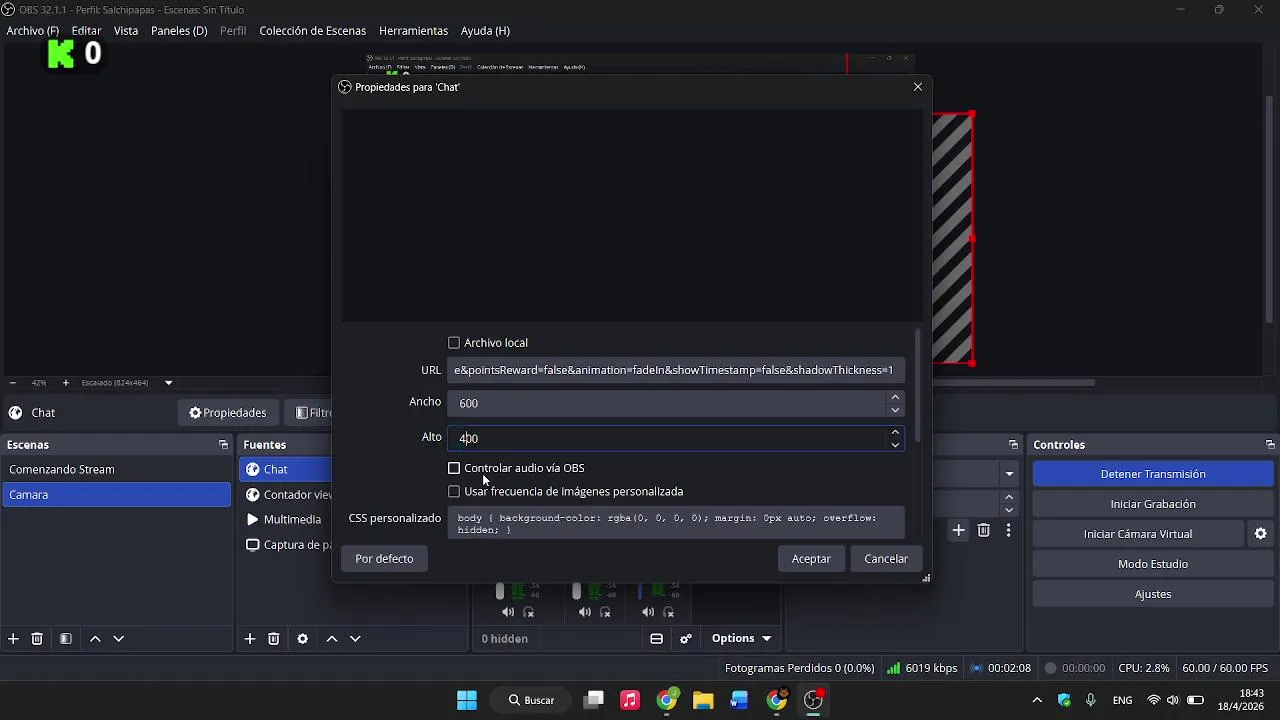Image resolution: width=1280 pixels, height=720 pixels.
Task: Undock the Controles panel
Action: point(1270,445)
